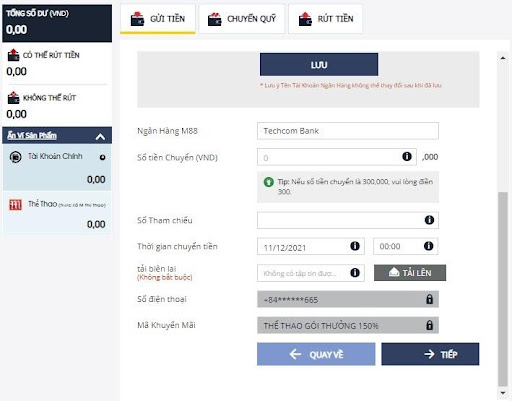The image size is (512, 401).
Task: Click Thể Thao wallet icon in sidebar
Action: click(15, 204)
